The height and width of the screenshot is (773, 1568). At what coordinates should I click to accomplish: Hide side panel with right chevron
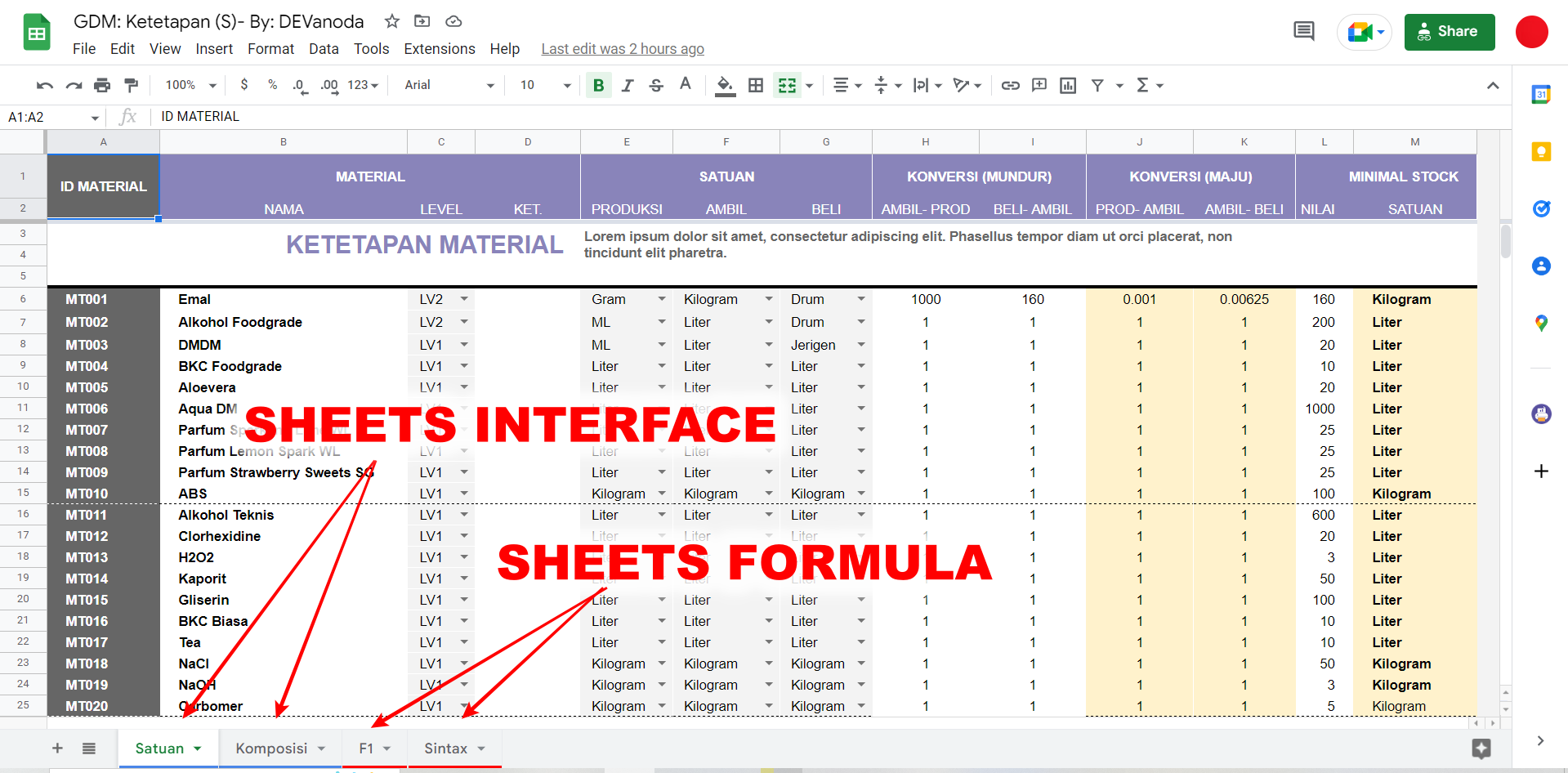[1540, 740]
